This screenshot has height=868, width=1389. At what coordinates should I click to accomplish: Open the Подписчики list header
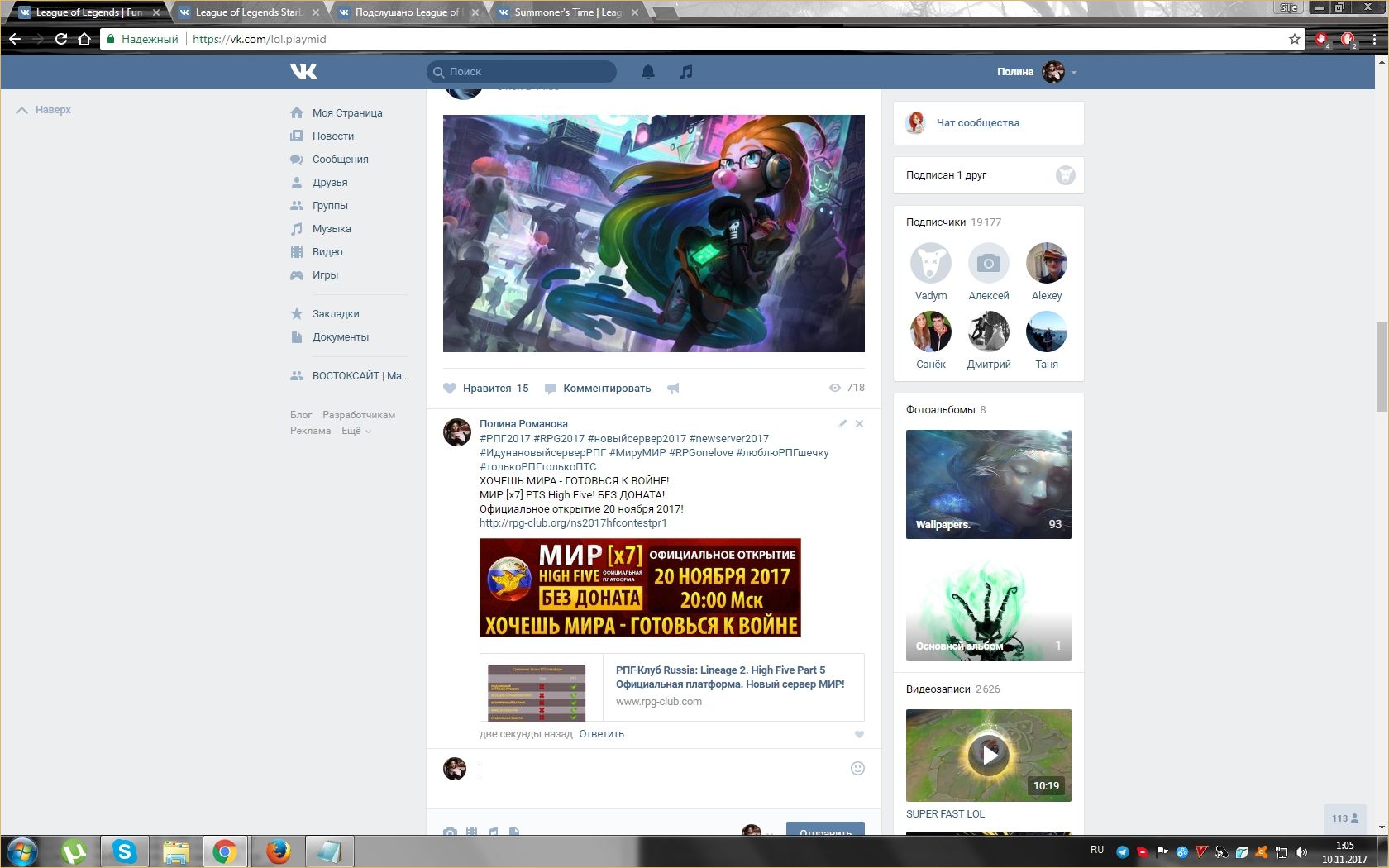(x=953, y=222)
